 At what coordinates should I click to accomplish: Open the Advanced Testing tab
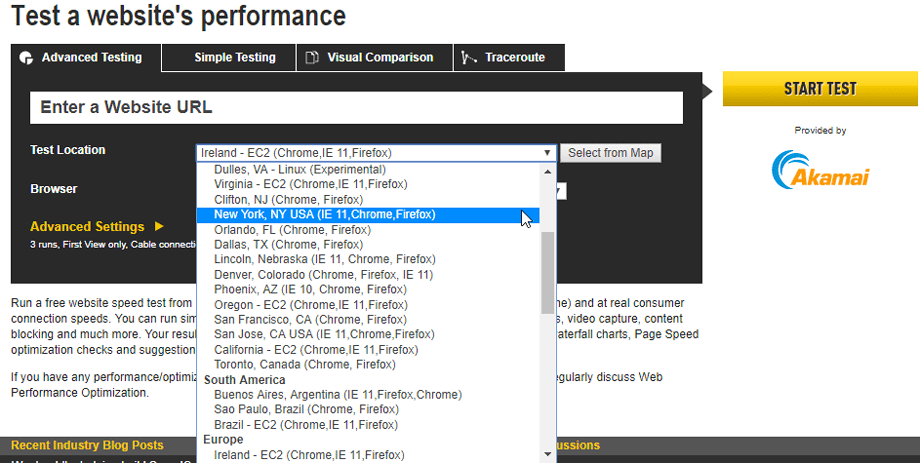point(91,58)
